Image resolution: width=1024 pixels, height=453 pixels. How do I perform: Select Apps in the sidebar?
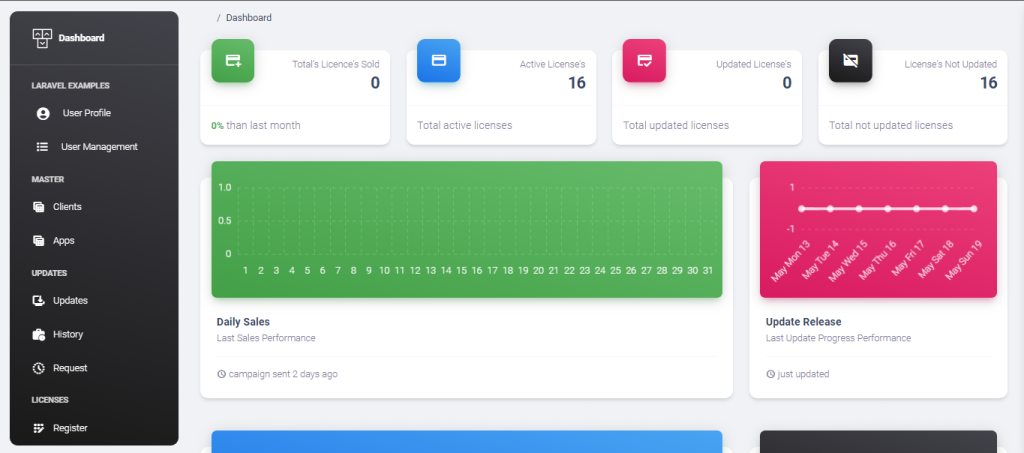64,241
